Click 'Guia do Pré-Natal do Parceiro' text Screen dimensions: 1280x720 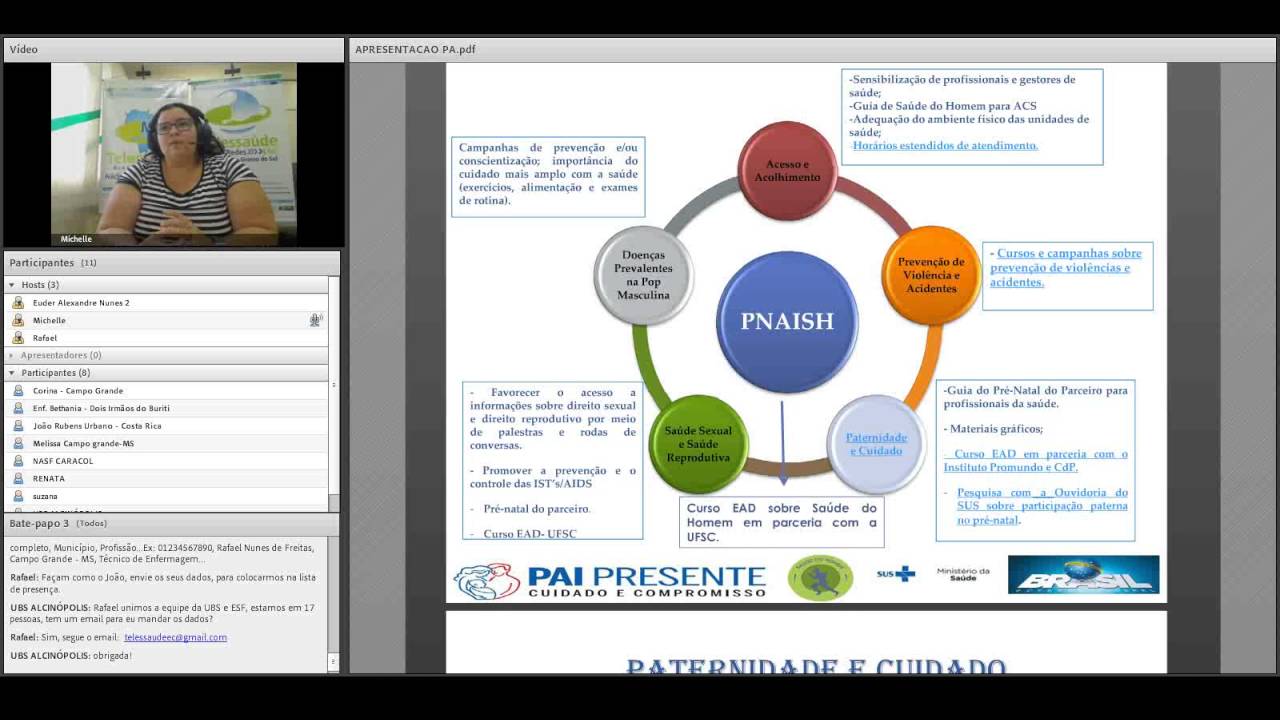point(1034,397)
